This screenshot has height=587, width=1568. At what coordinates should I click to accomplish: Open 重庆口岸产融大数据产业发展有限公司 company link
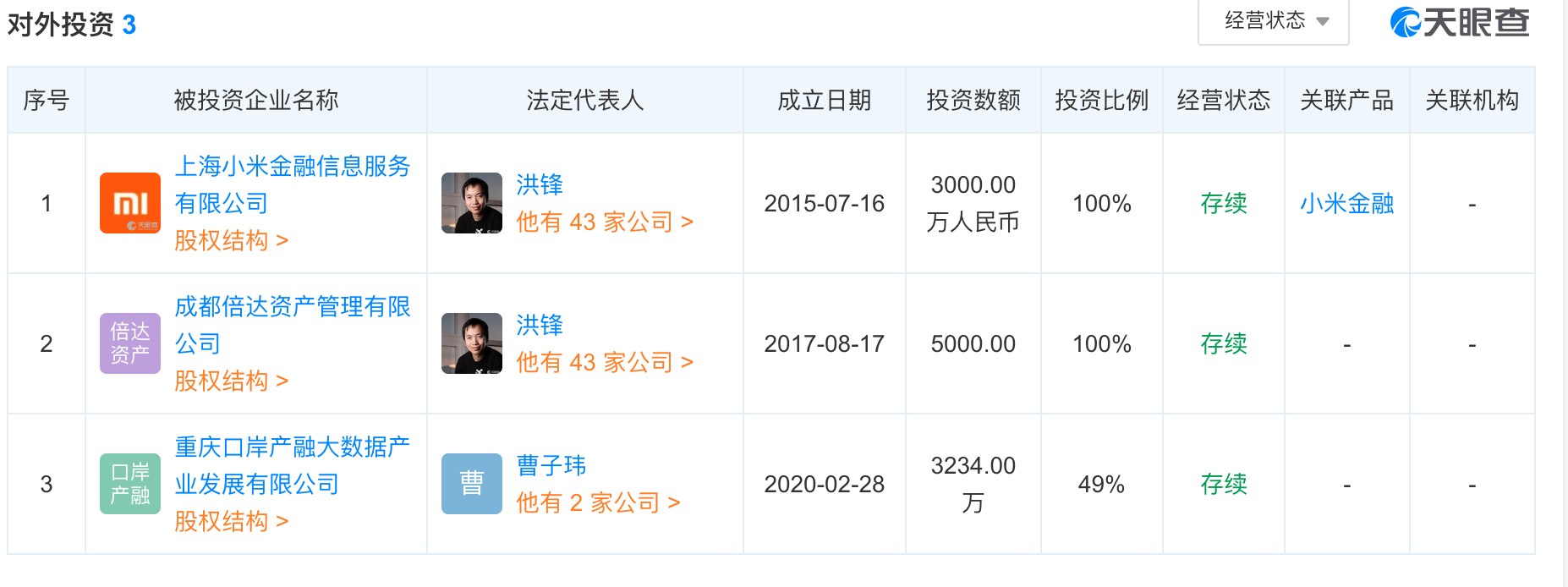(293, 465)
